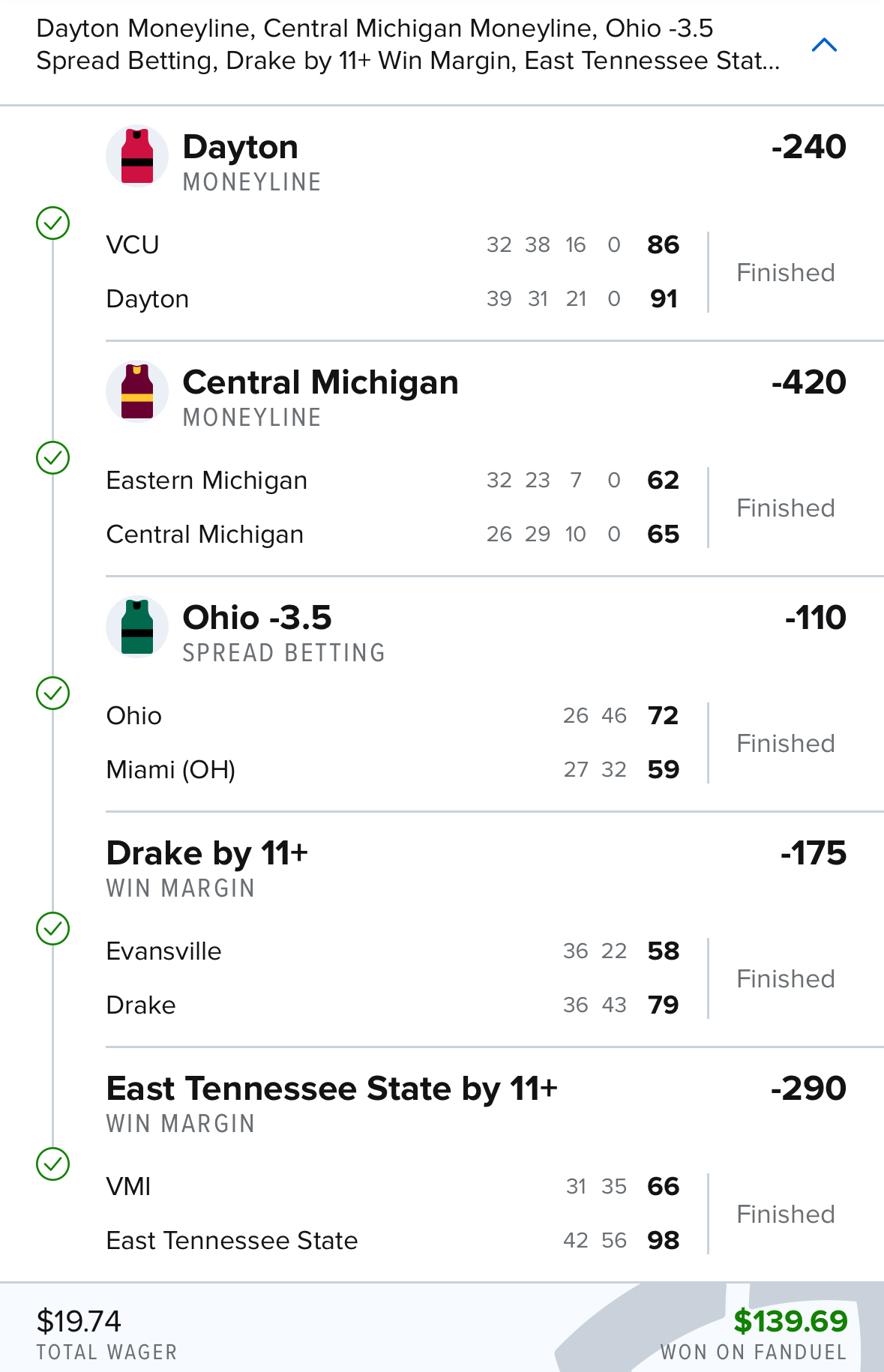Click the green checkmark beside Ohio leg
Viewport: 884px width, 1372px height.
53,693
